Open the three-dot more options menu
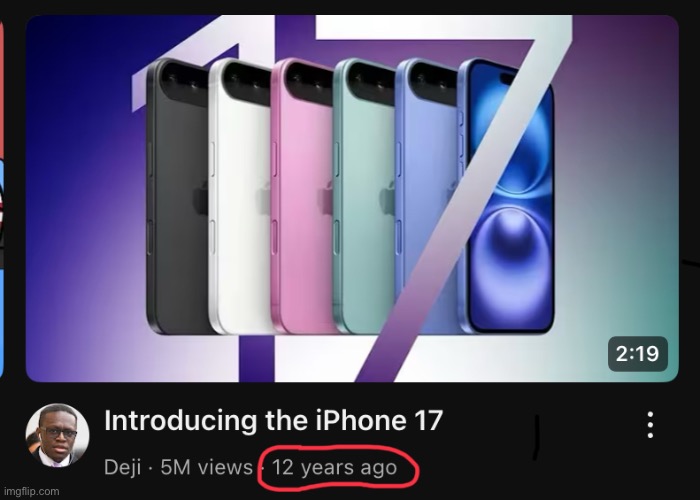This screenshot has height=500, width=700. (650, 425)
